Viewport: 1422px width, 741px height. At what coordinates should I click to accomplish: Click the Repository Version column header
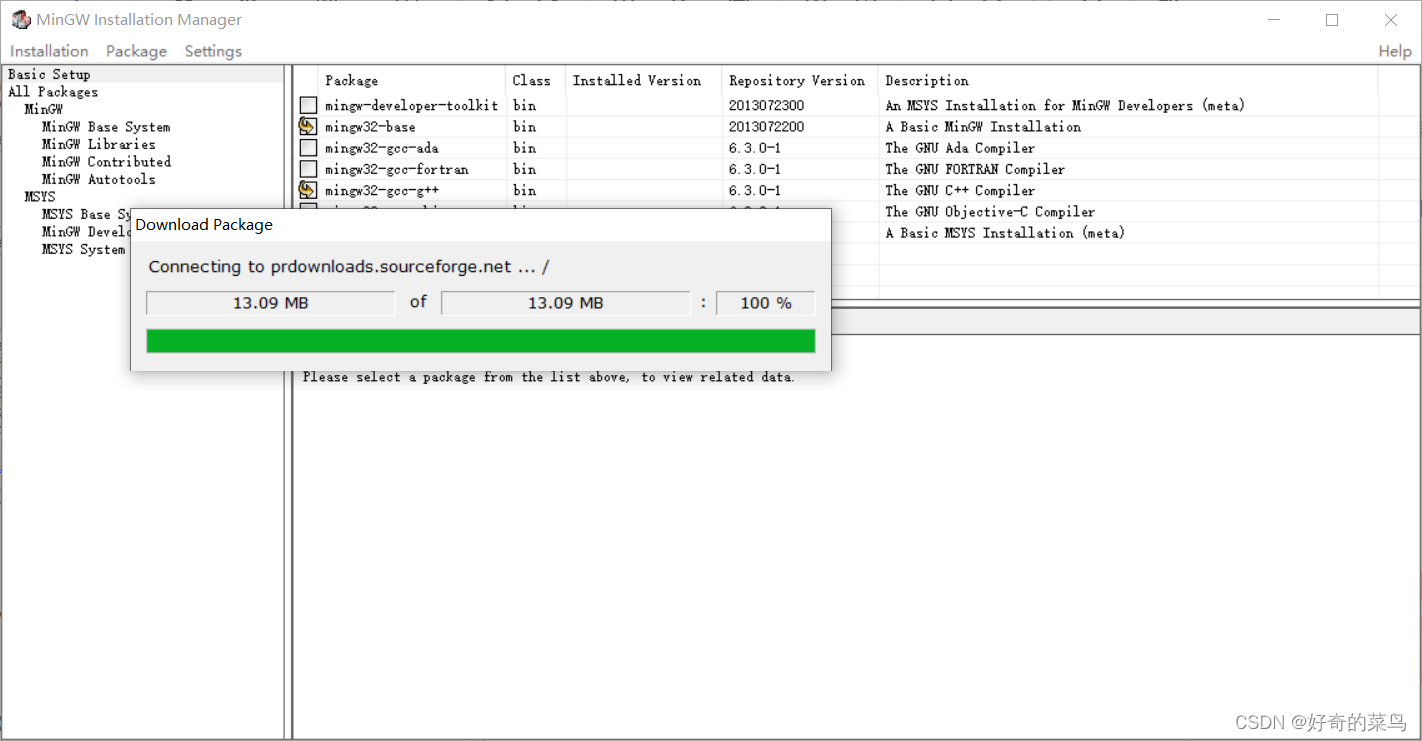point(797,80)
